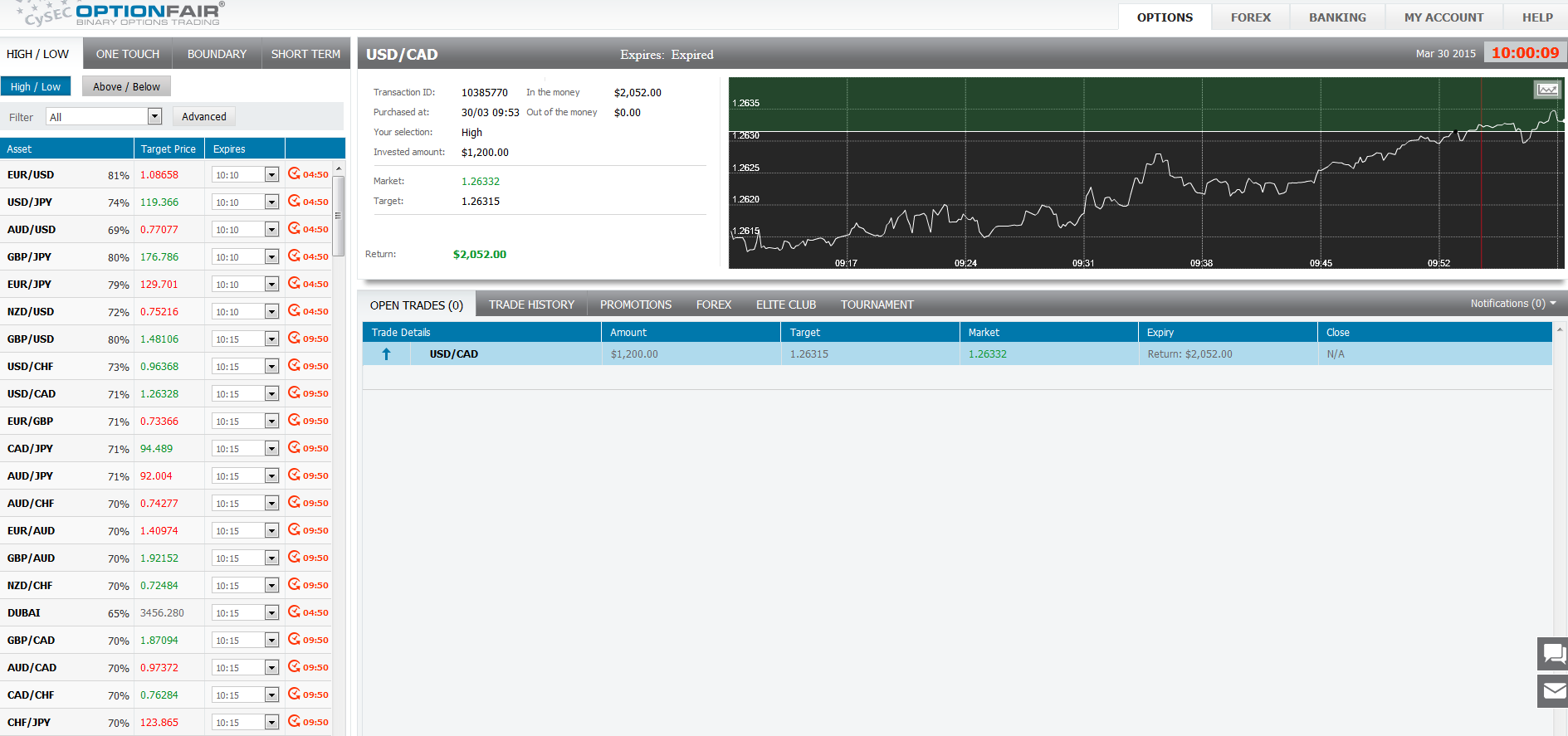This screenshot has width=1568, height=736.
Task: Click the clock icon in CAD/JPY row
Action: (294, 447)
